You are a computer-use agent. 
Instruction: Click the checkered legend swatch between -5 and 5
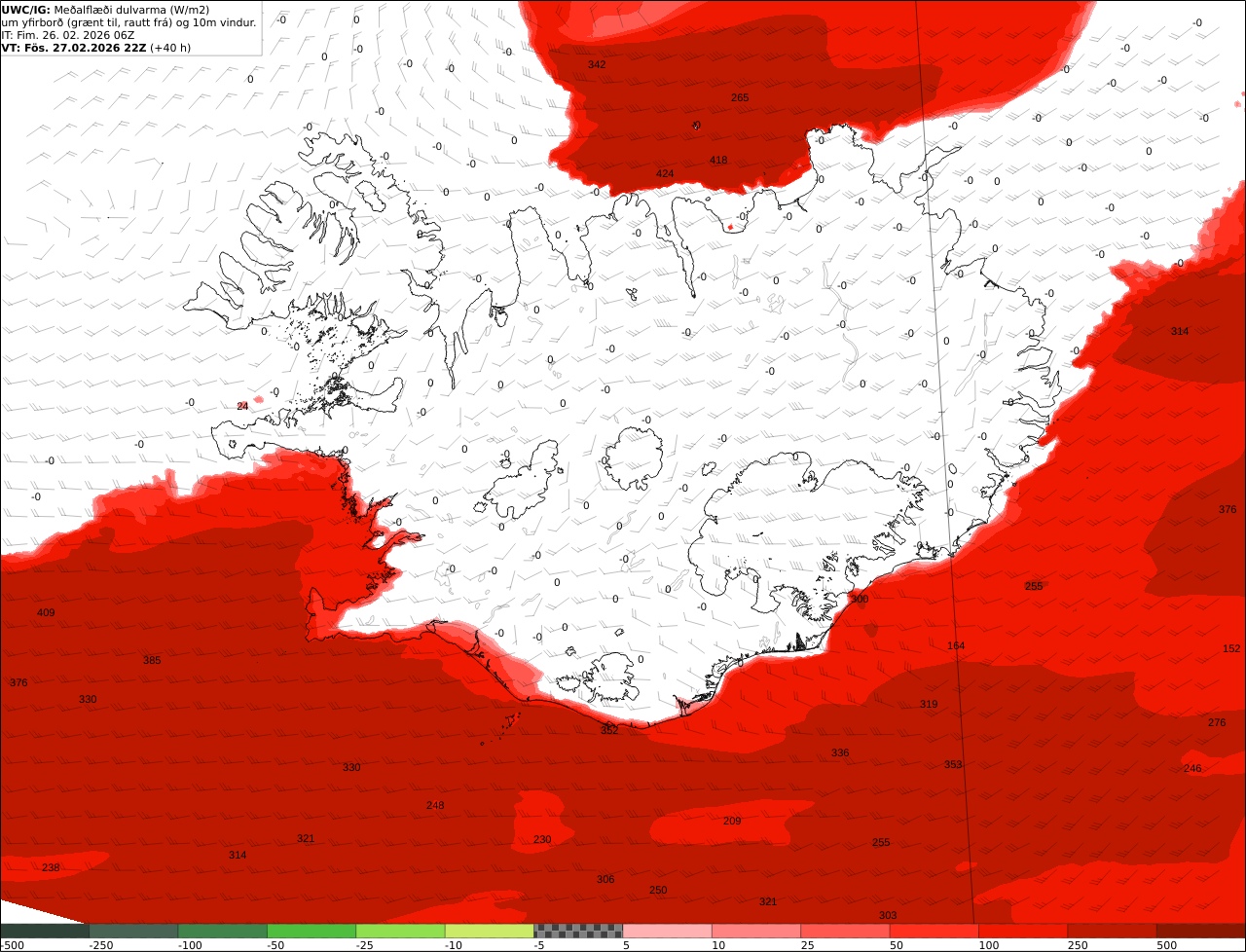click(x=578, y=931)
